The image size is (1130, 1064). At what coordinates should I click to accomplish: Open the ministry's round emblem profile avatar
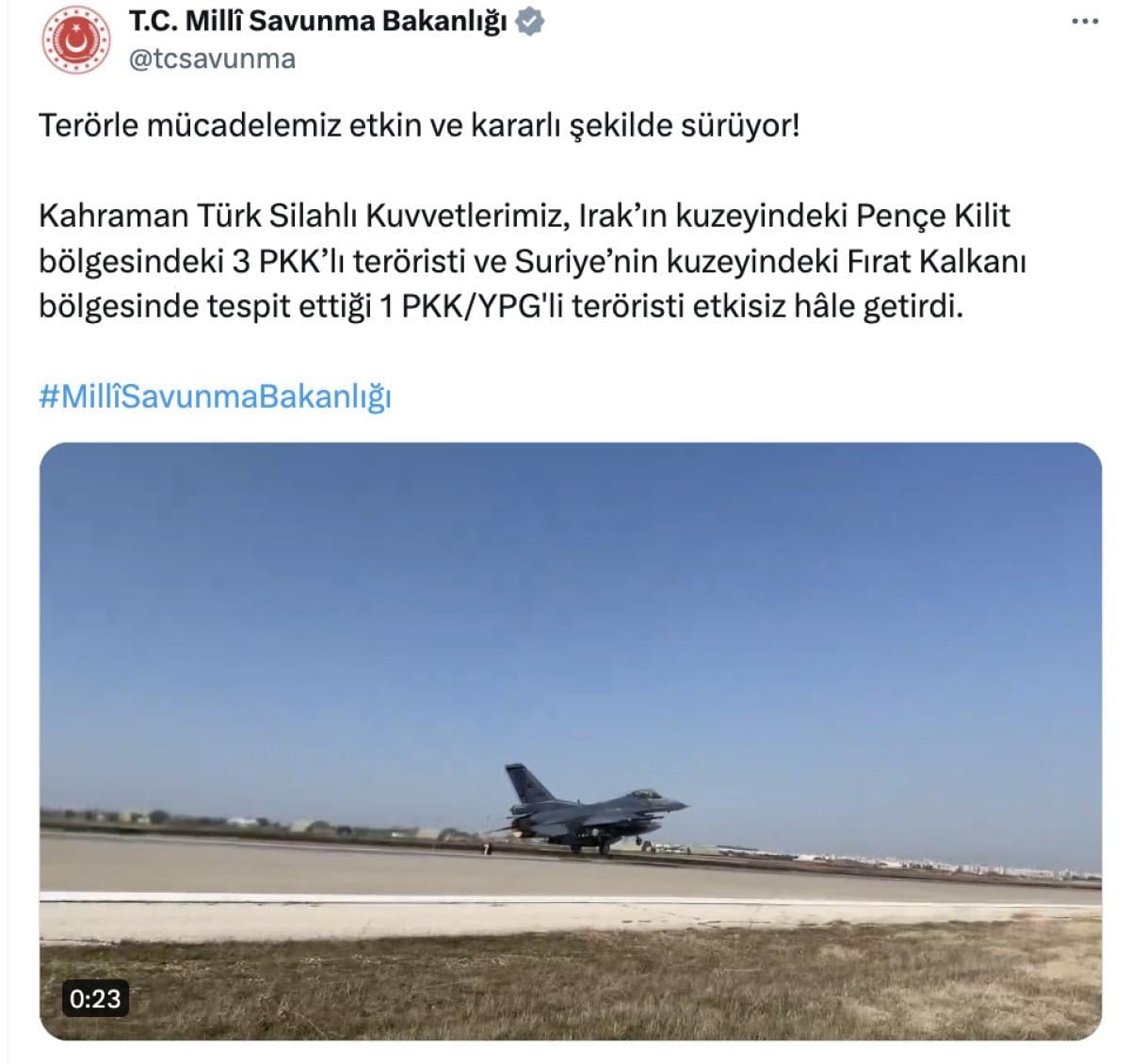(x=76, y=40)
